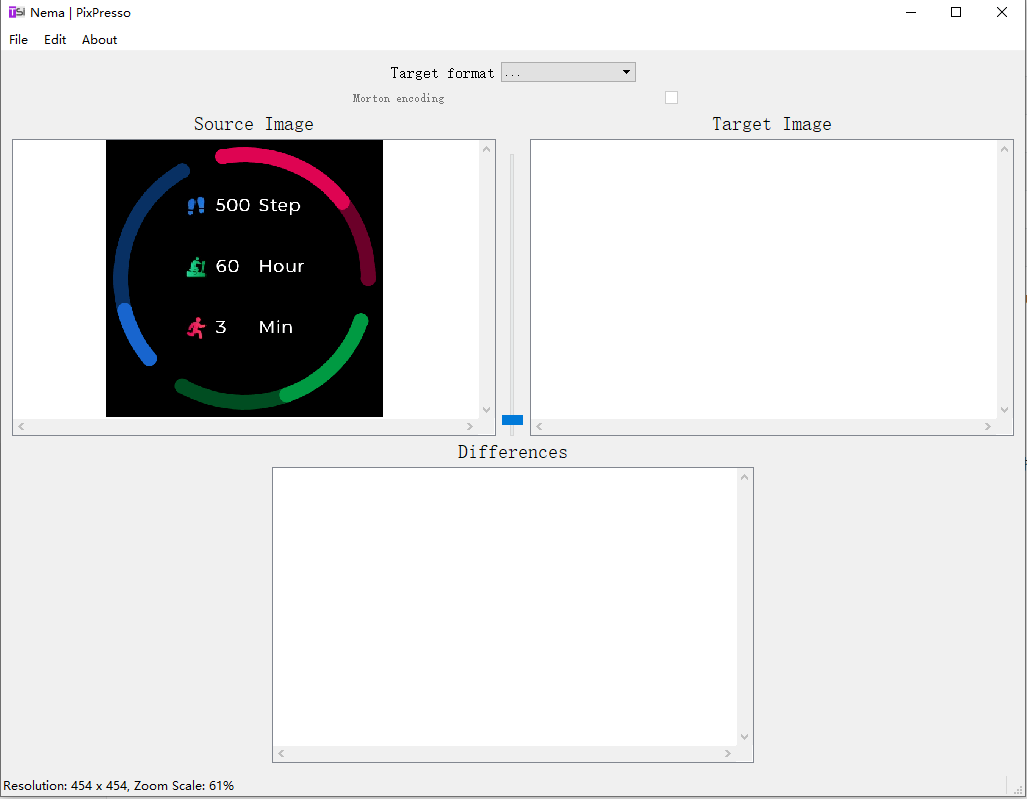Click the 'Differences' heading
Viewport: 1027px width, 799px height.
(512, 452)
